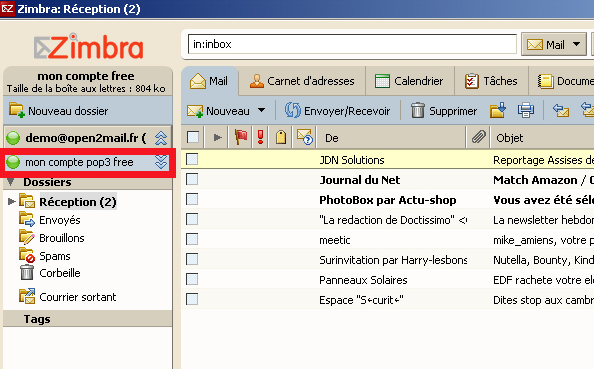Click the Envoyer/Recevoir button

[338, 111]
